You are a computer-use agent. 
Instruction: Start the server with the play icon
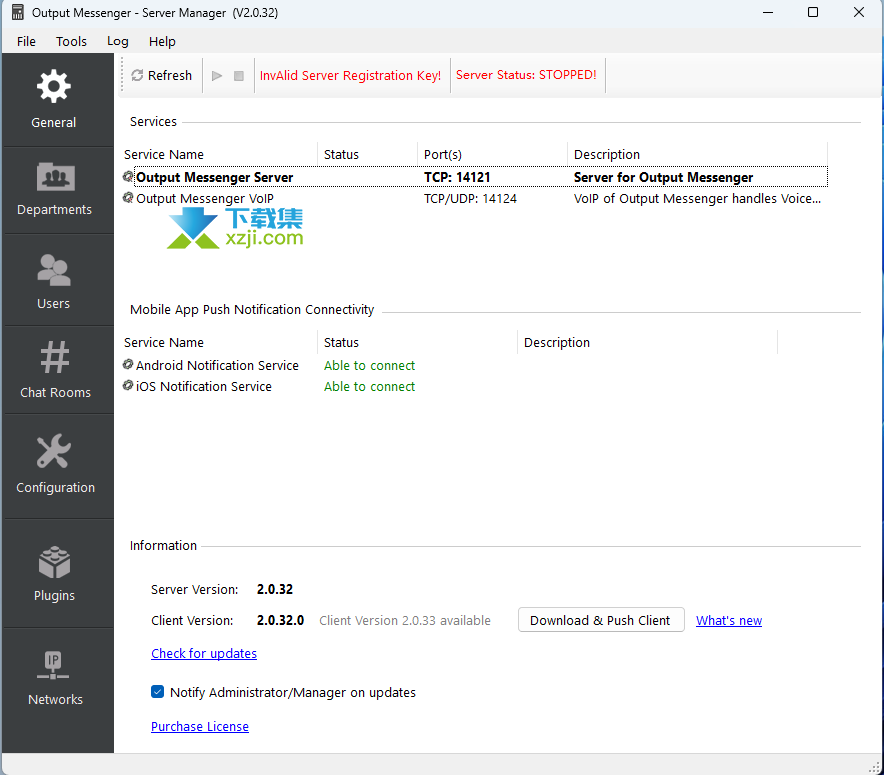pyautogui.click(x=217, y=76)
